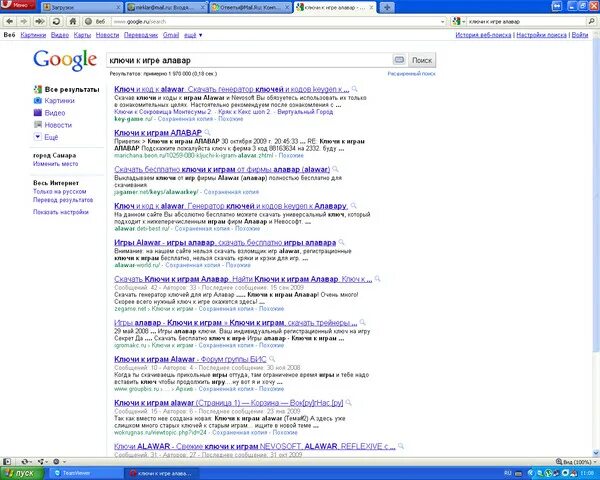
Task: Open Похожие for alawar-world.ru result
Action: [x=238, y=265]
